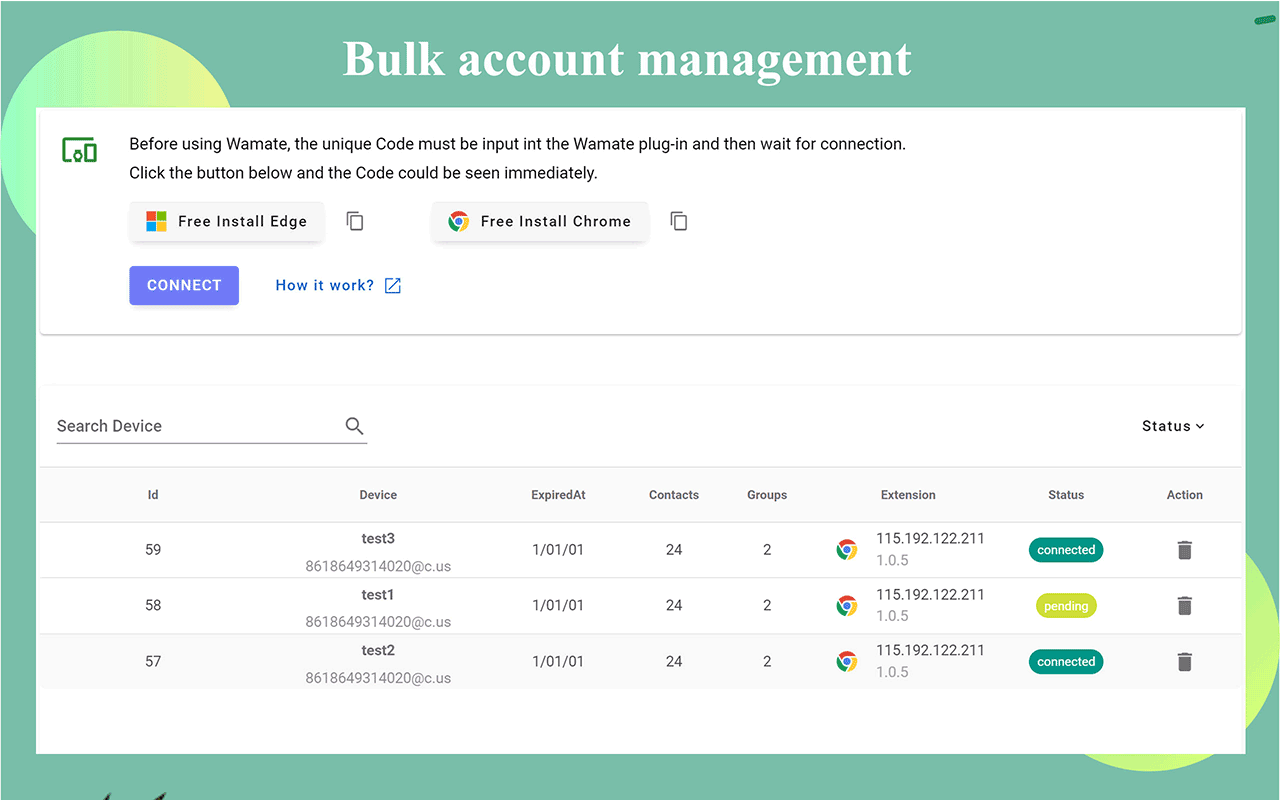Copy the Chrome install link icon
The width and height of the screenshot is (1280, 800).
(679, 221)
